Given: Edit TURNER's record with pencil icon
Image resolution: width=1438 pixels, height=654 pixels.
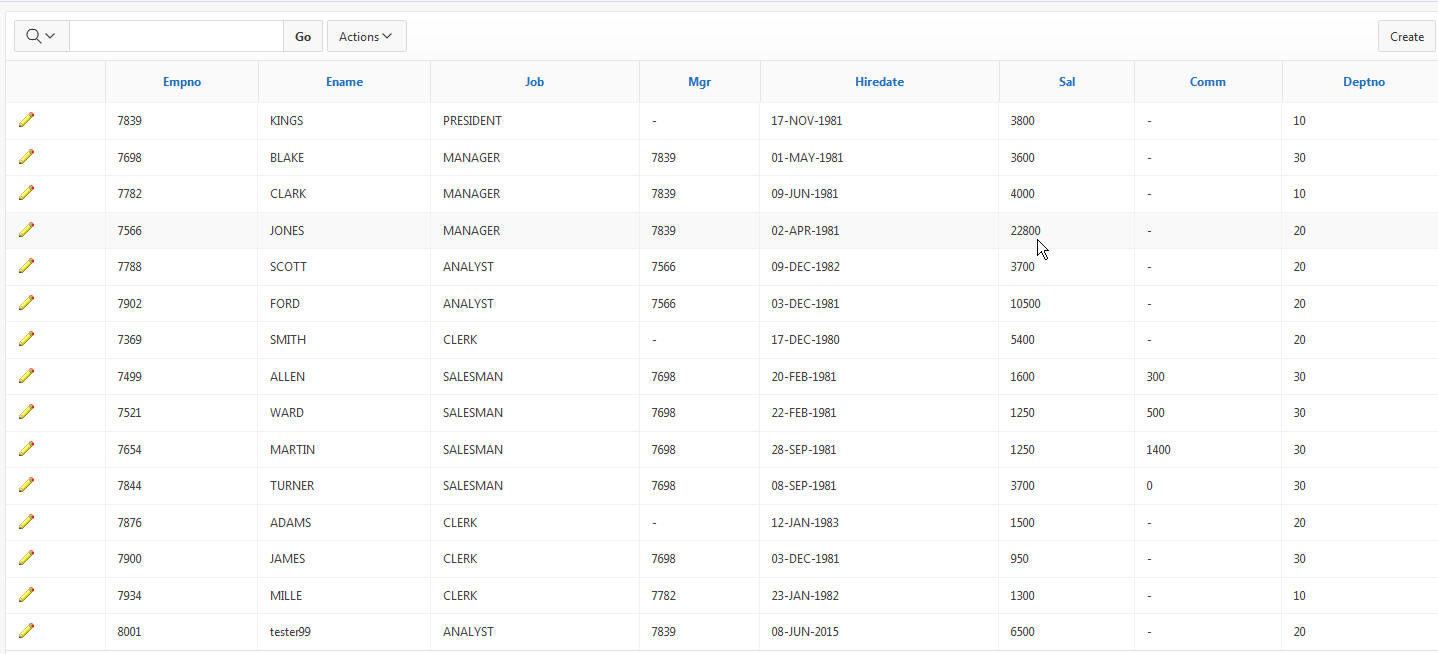Looking at the screenshot, I should pyautogui.click(x=26, y=485).
